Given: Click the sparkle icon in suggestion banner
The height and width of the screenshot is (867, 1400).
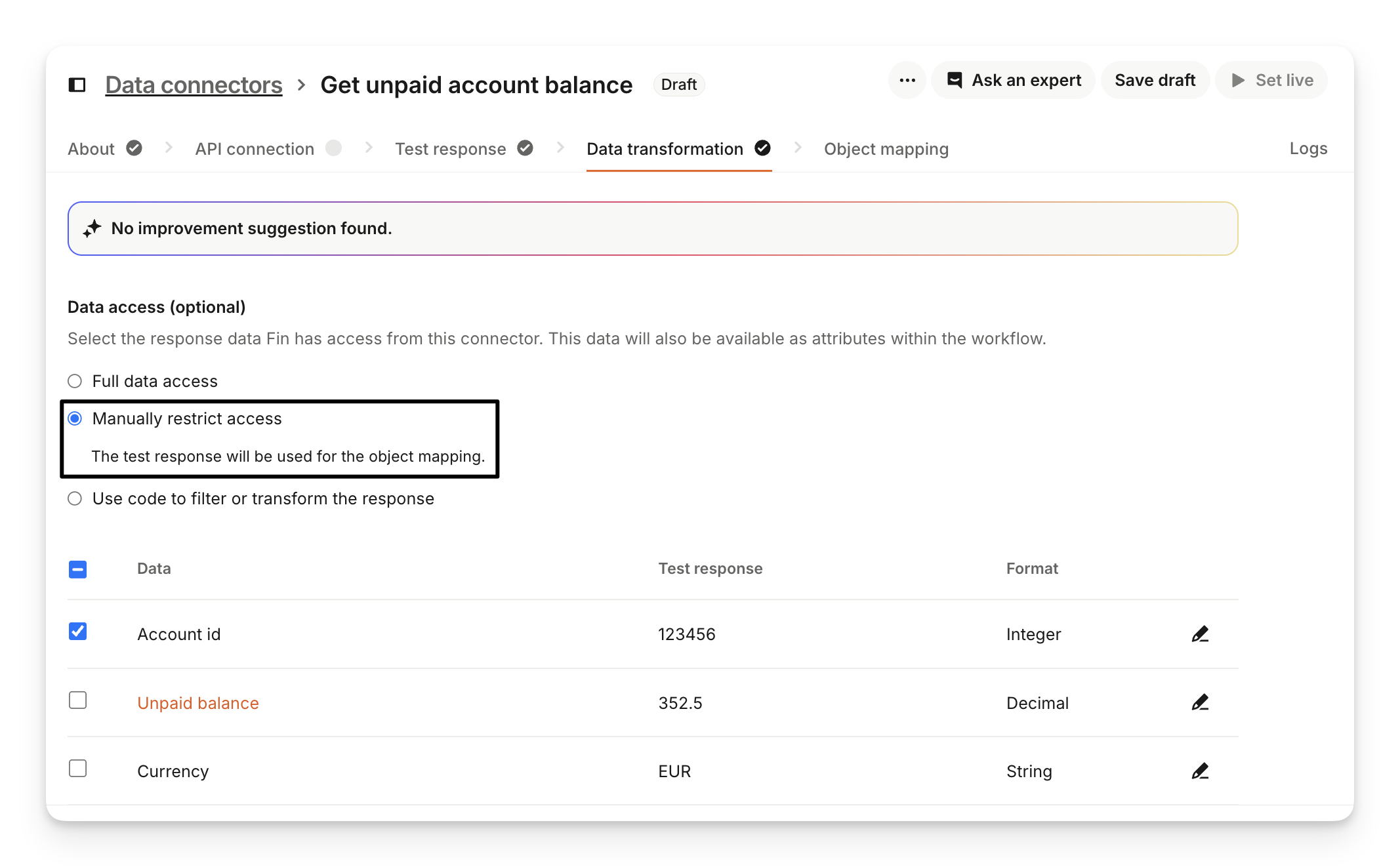Looking at the screenshot, I should [92, 228].
